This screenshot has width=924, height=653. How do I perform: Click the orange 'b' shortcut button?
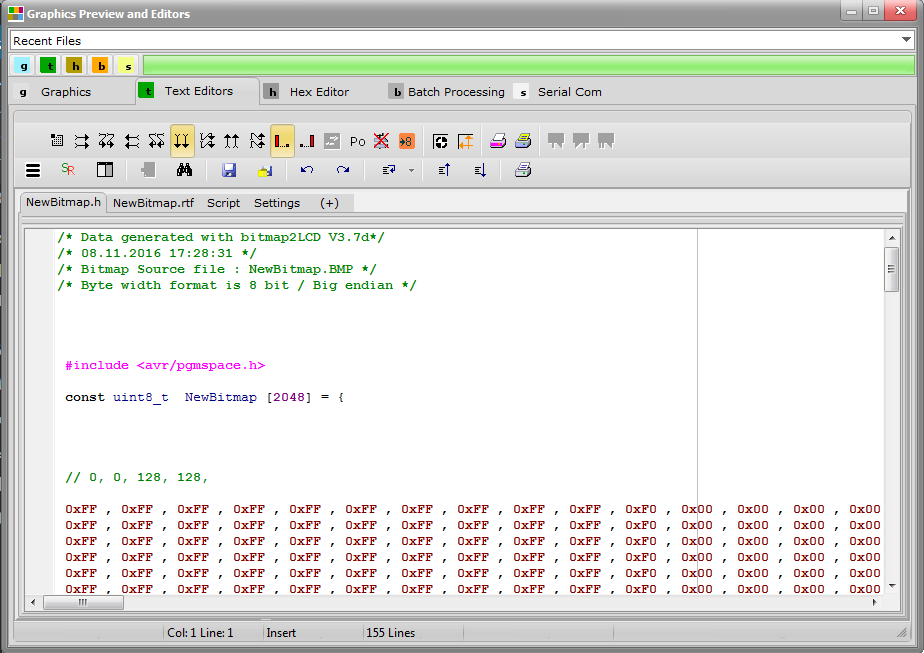click(x=101, y=65)
